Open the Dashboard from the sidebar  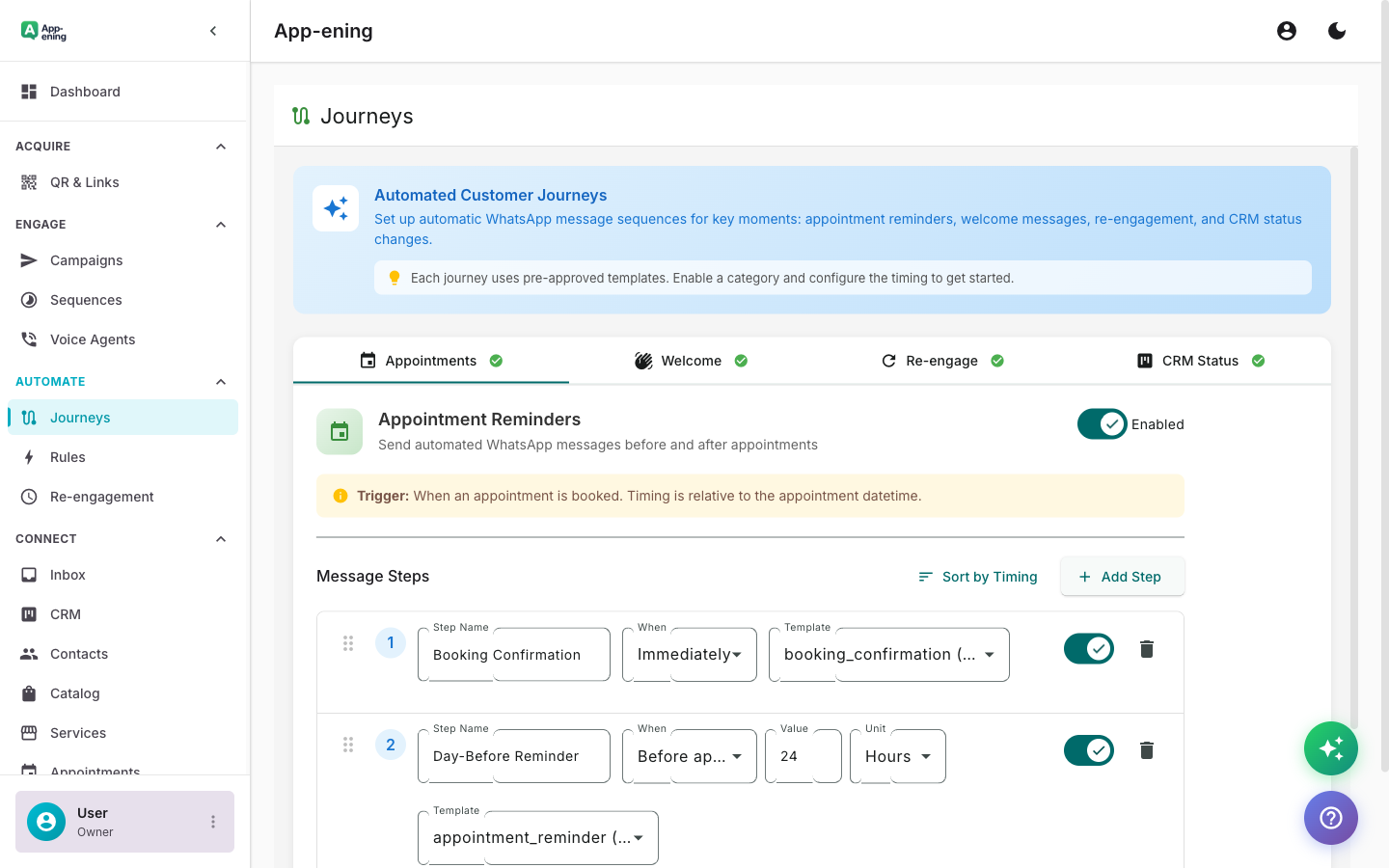pyautogui.click(x=85, y=91)
